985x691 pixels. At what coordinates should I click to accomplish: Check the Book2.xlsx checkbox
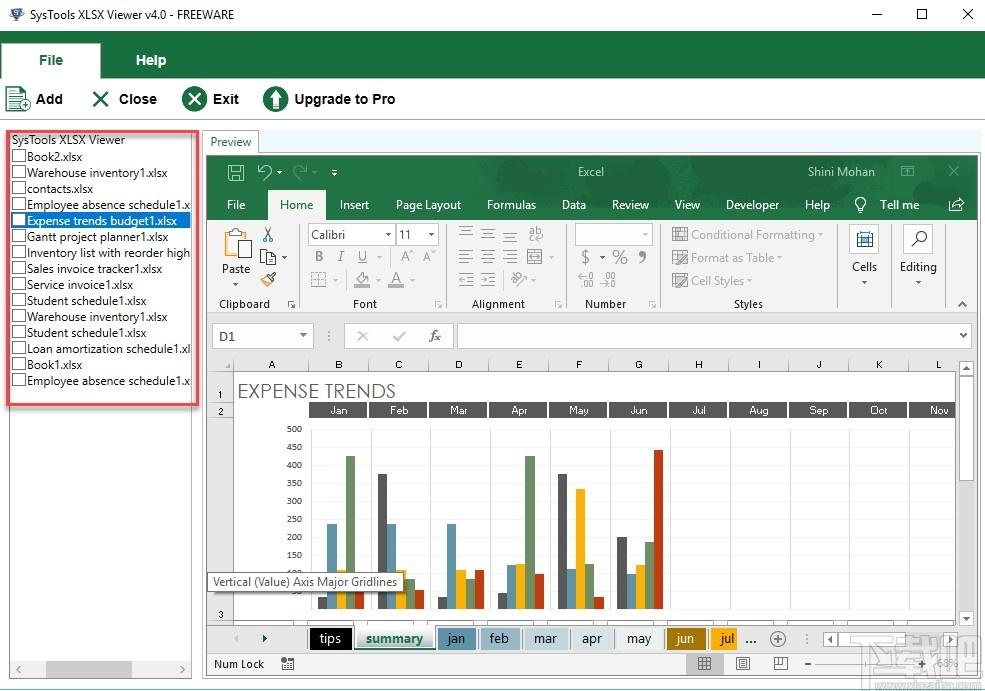[19, 156]
